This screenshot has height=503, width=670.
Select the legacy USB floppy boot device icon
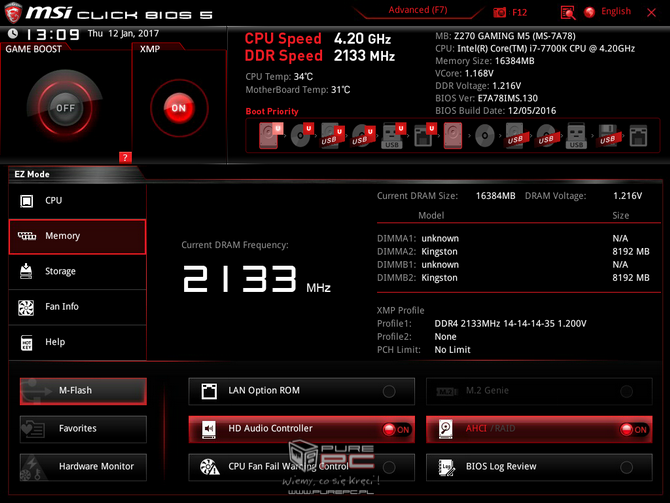[607, 136]
